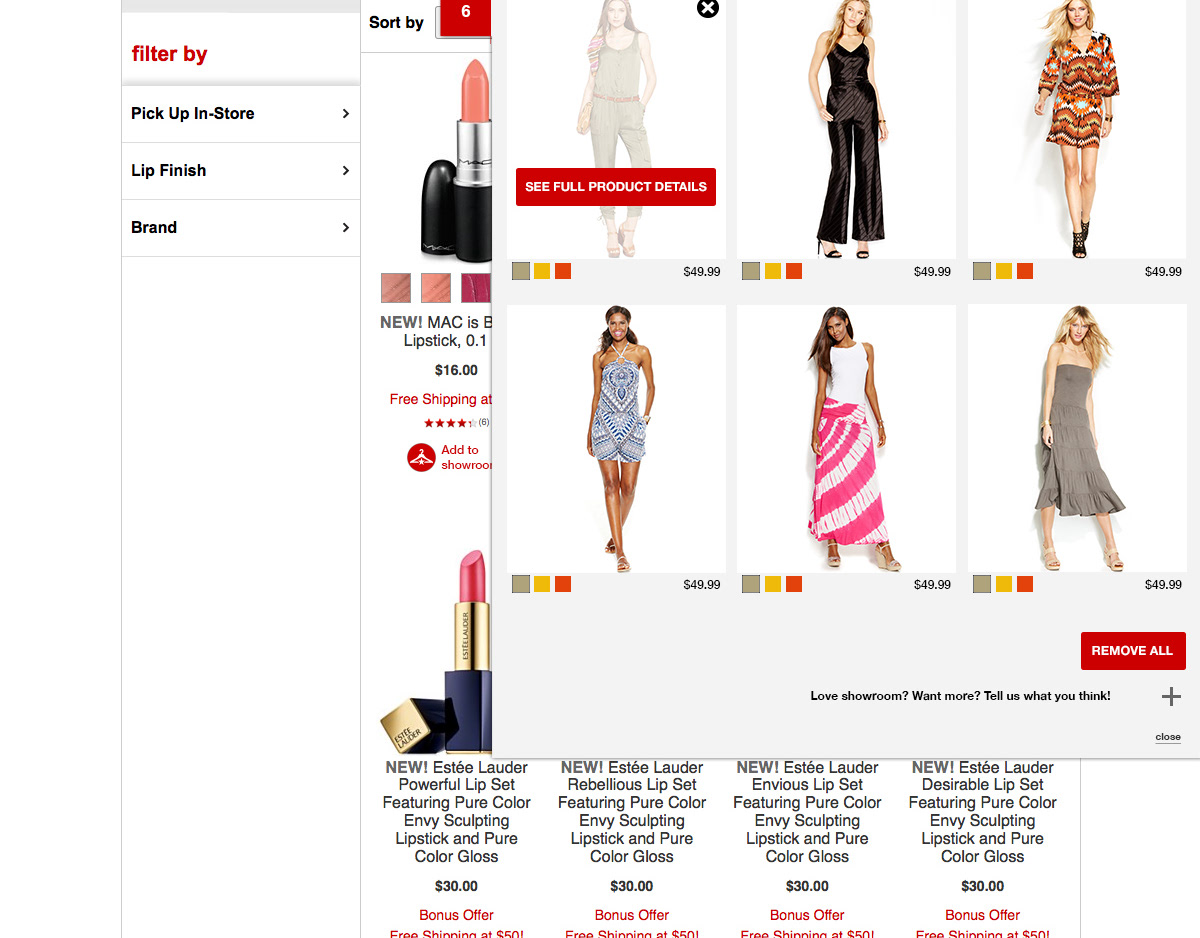Open the Sort by dropdown
The width and height of the screenshot is (1200, 938).
[x=463, y=22]
